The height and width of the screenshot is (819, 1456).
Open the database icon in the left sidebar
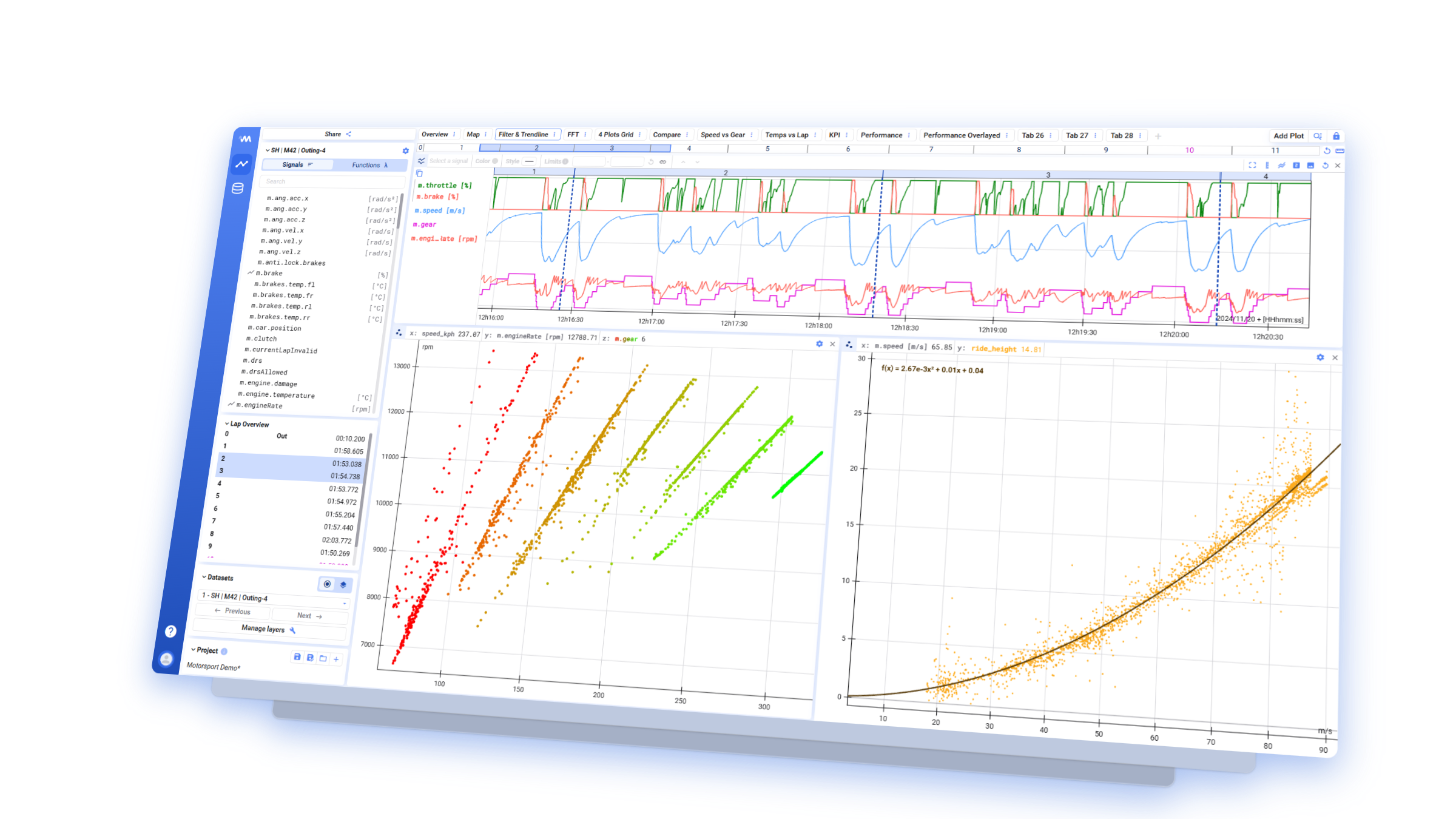click(x=238, y=189)
